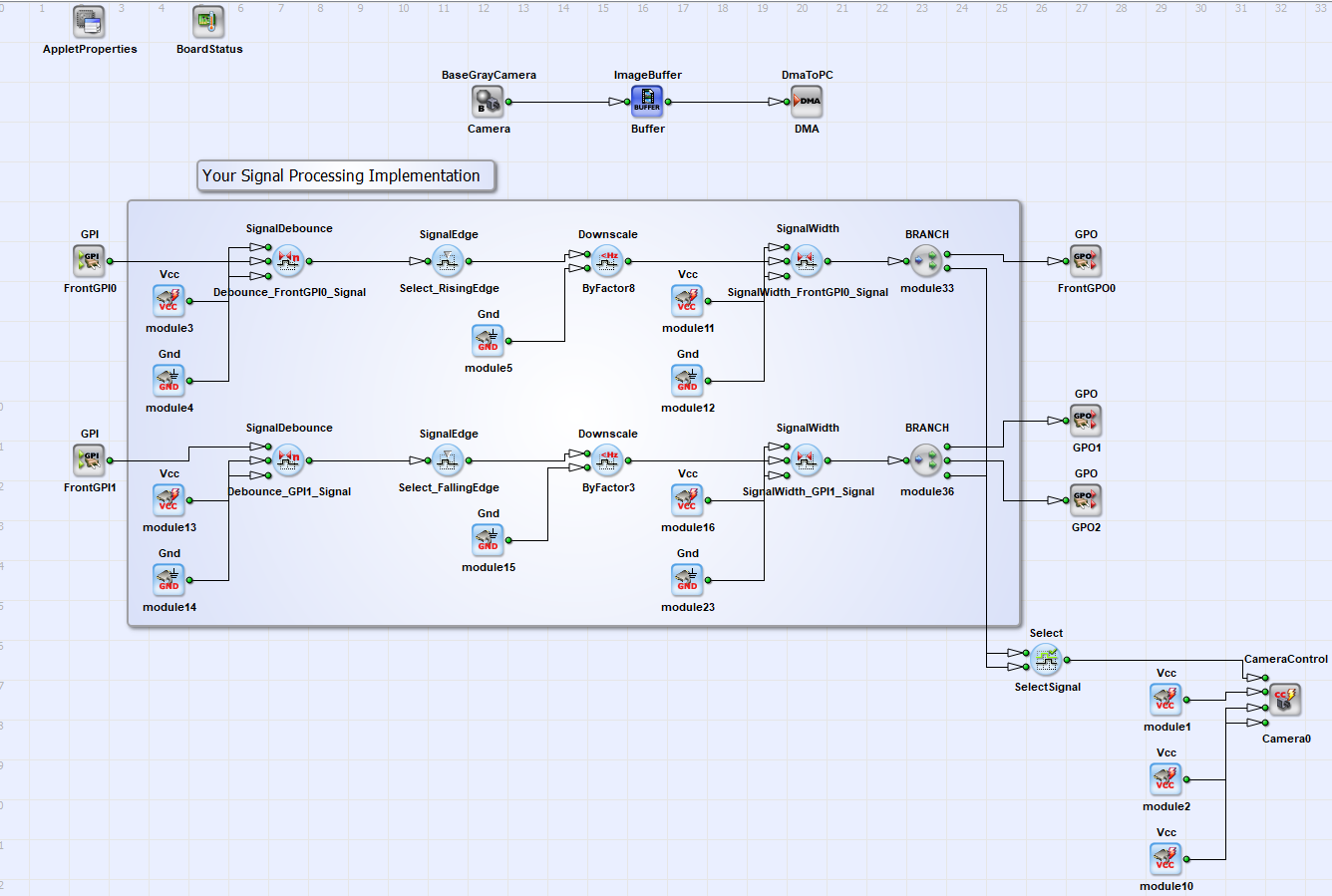This screenshot has width=1332, height=896.
Task: Click the Gnd module4 node
Action: (169, 381)
